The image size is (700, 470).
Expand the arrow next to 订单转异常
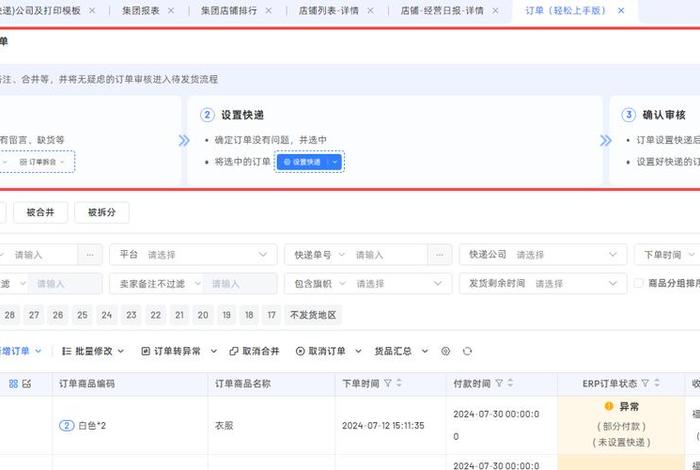point(214,351)
